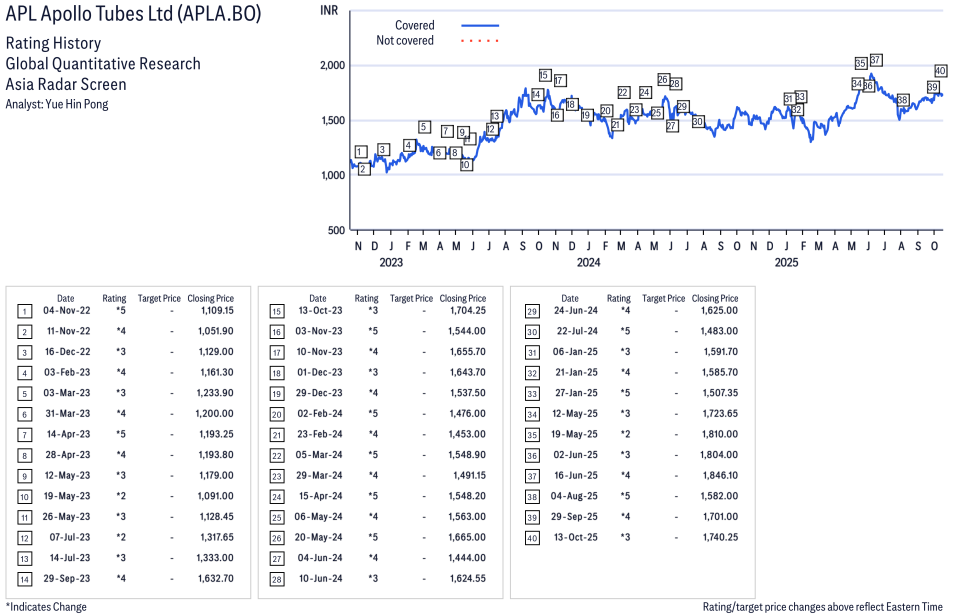Click the Rating column header in first table
This screenshot has width=954, height=614.
[114, 298]
